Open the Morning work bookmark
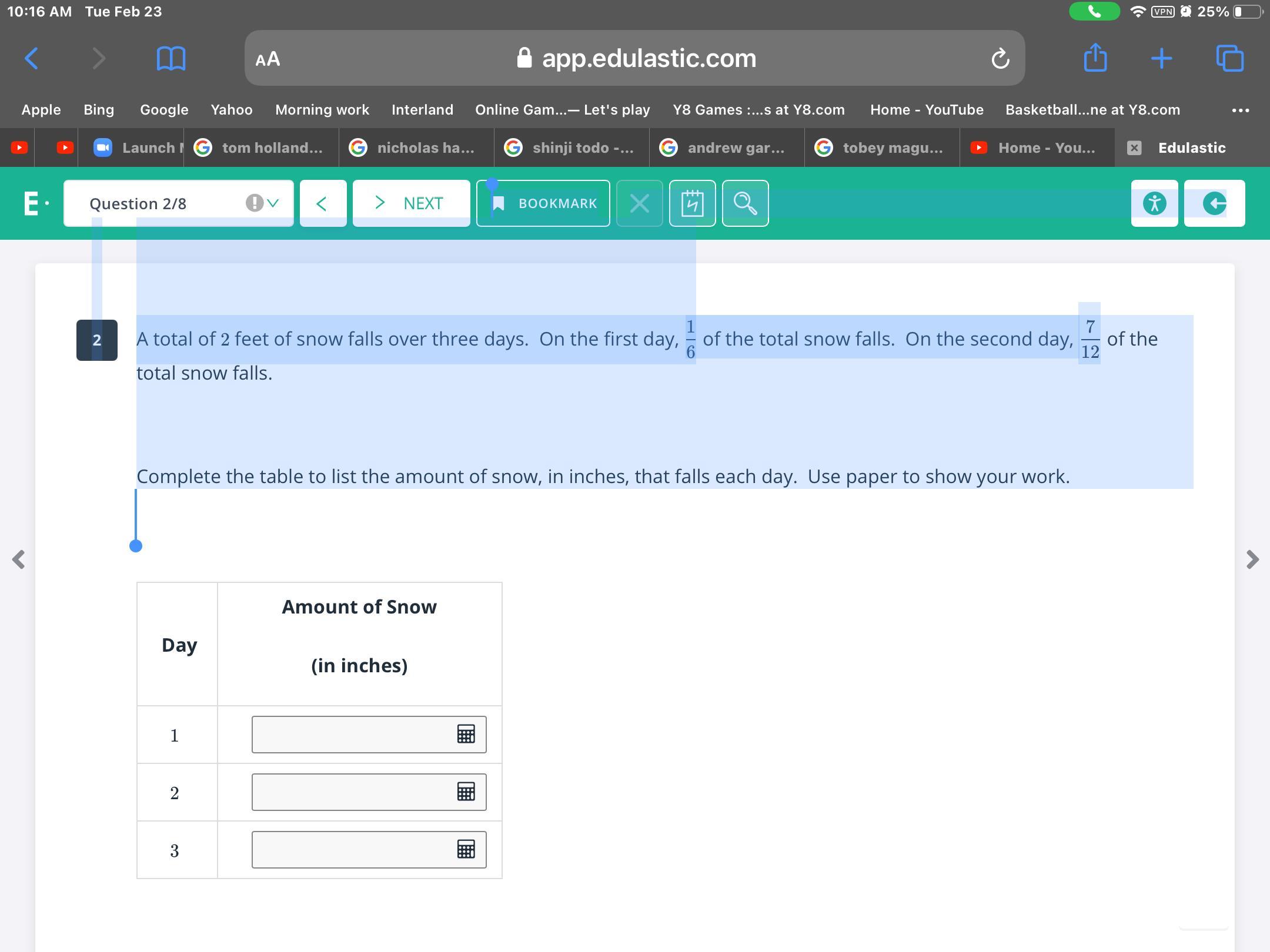The image size is (1270, 952). click(x=322, y=110)
